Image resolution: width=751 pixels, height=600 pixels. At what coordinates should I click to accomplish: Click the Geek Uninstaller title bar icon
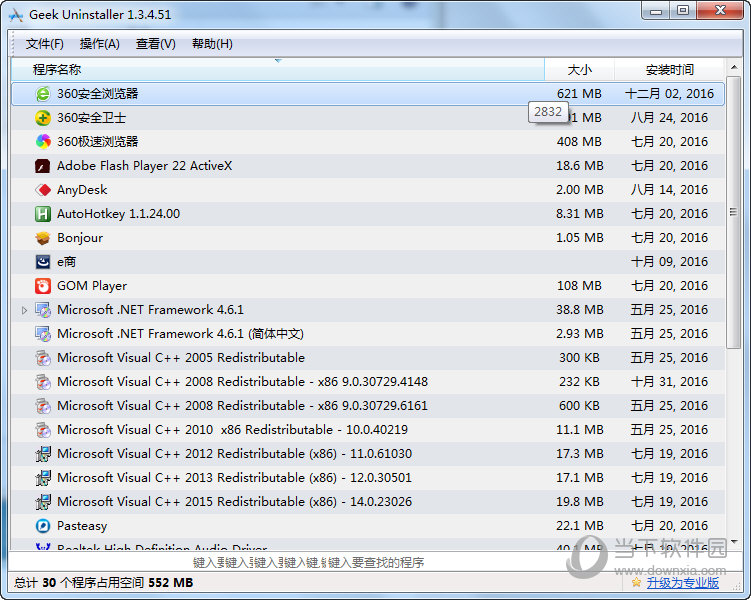[x=15, y=15]
